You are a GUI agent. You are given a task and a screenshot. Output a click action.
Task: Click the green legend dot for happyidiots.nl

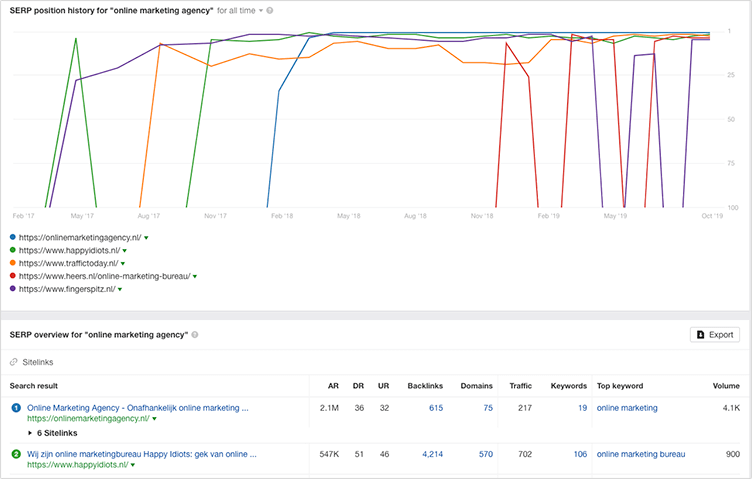(13, 250)
